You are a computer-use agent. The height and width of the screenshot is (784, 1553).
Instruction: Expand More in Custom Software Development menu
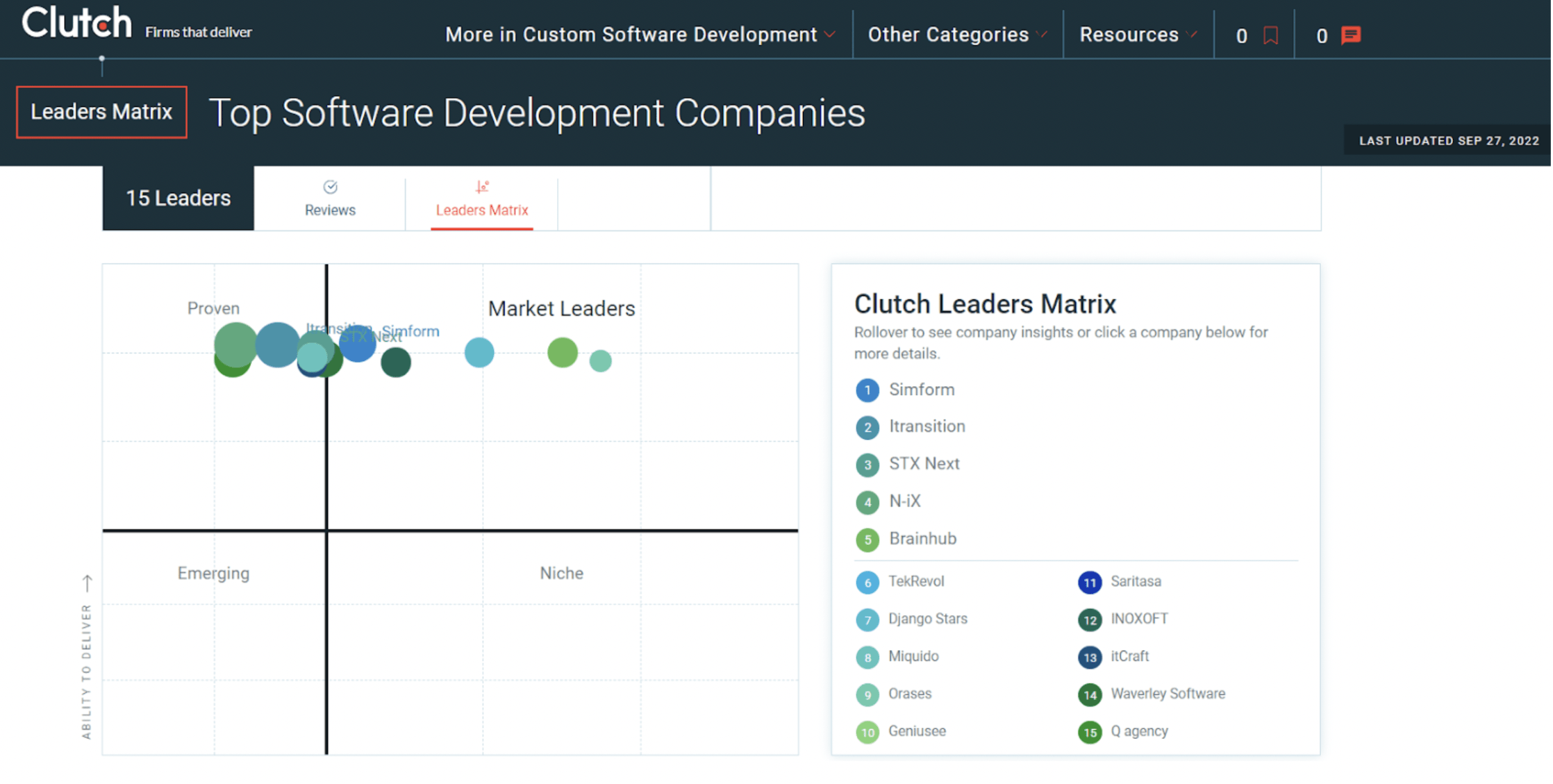[640, 35]
